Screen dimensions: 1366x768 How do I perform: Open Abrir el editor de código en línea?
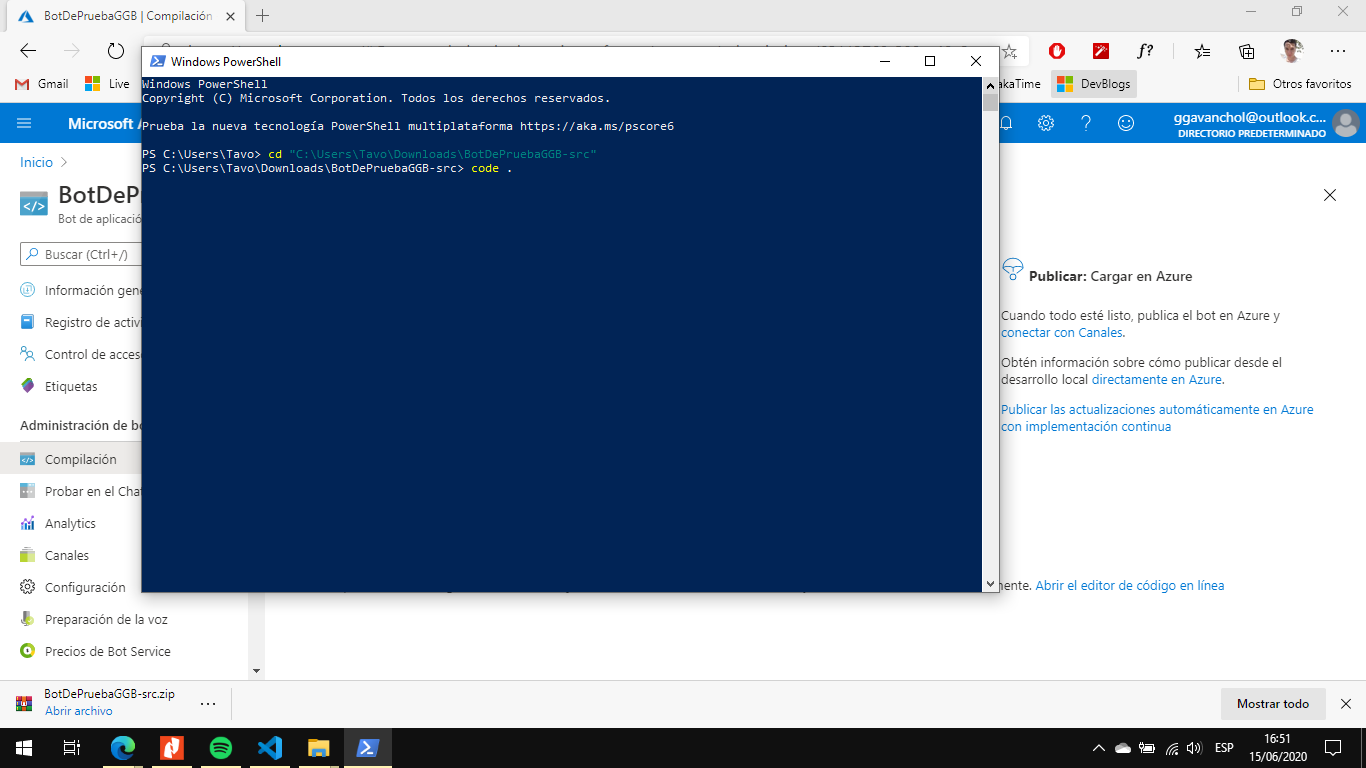click(1130, 586)
